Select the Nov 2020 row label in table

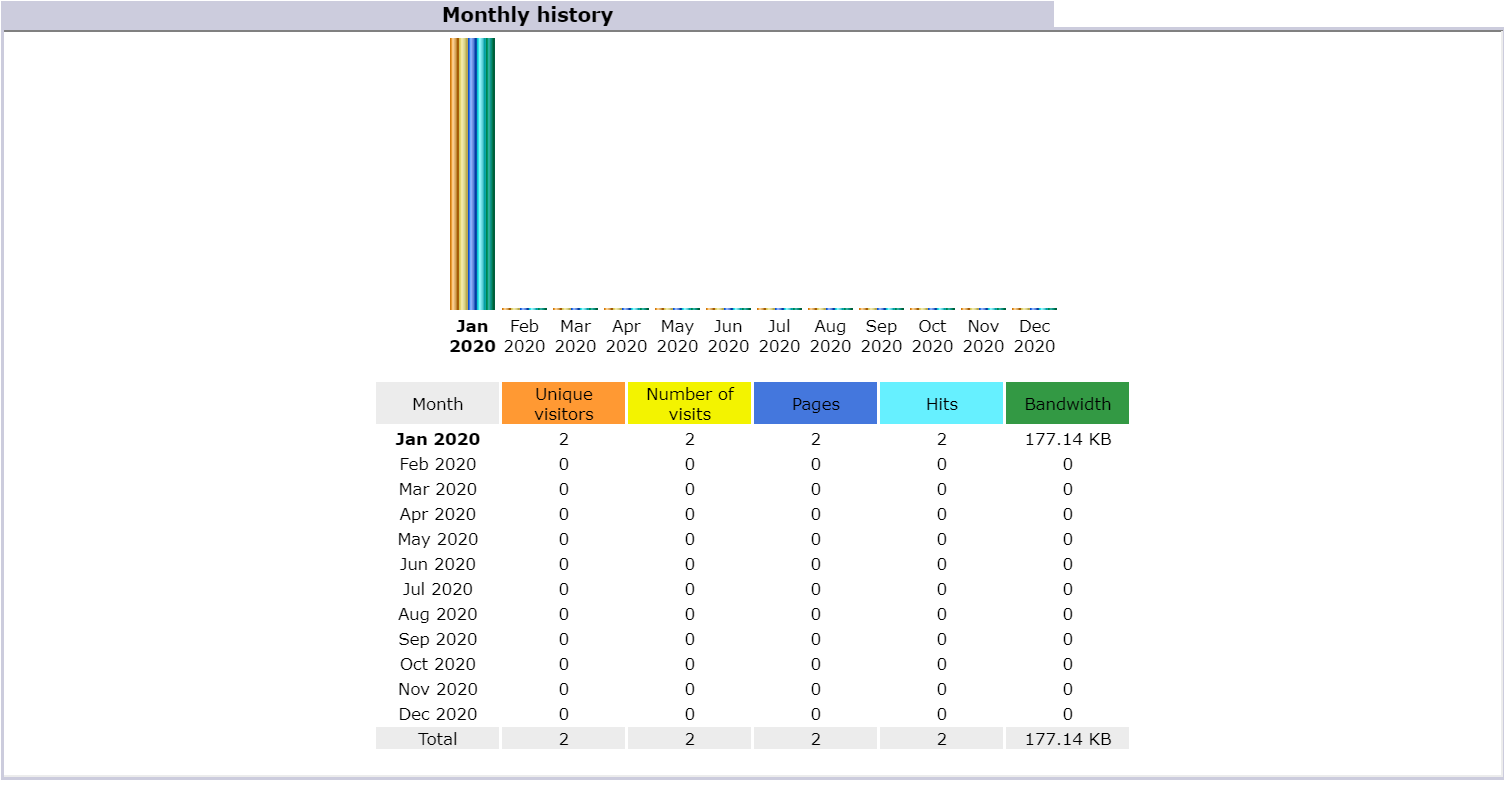click(x=437, y=689)
